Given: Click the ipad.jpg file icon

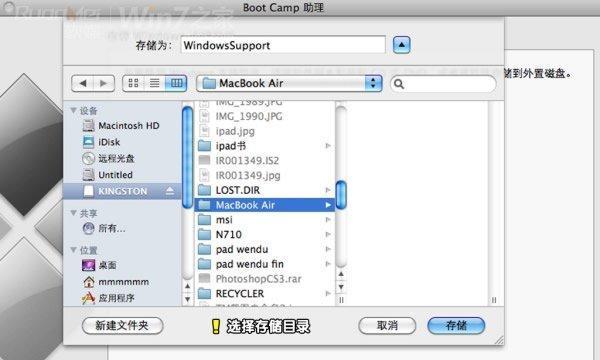Looking at the screenshot, I should pos(205,131).
